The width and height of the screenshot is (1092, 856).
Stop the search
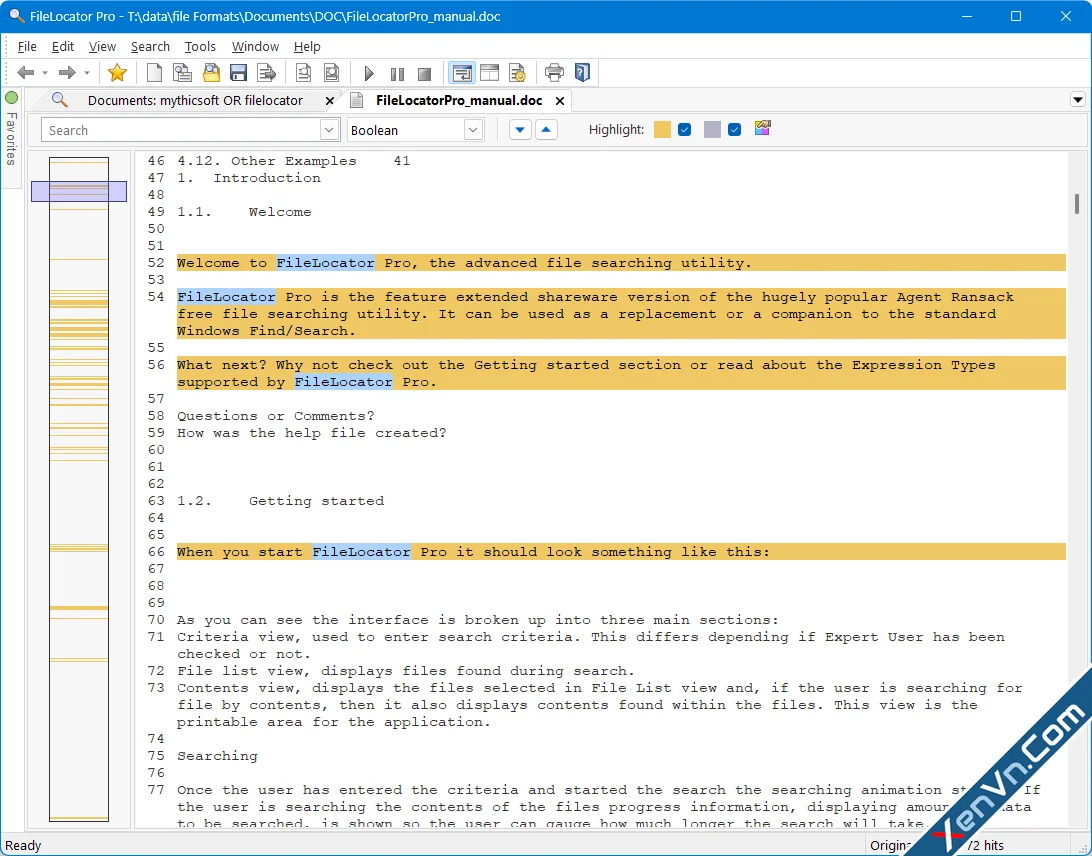pyautogui.click(x=424, y=73)
